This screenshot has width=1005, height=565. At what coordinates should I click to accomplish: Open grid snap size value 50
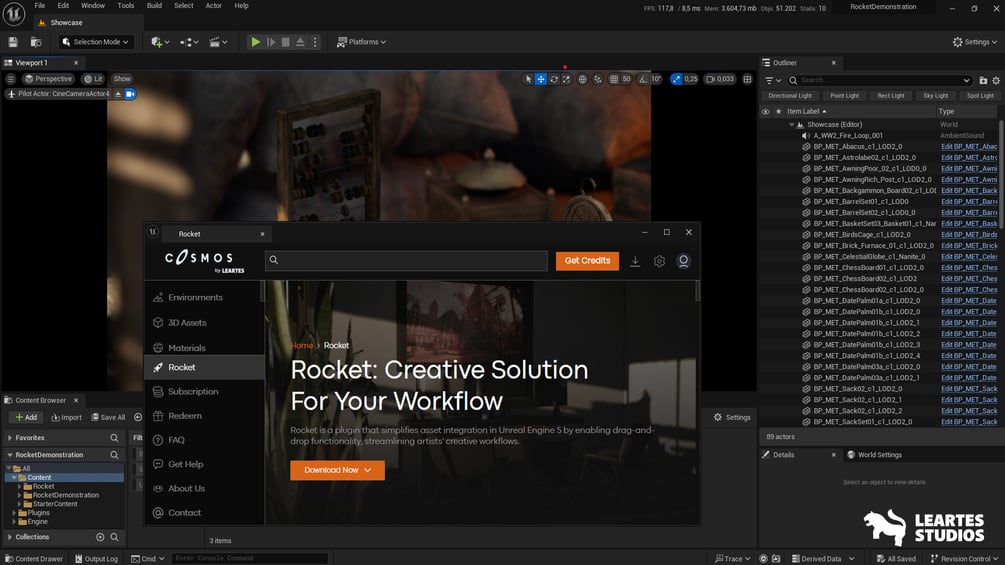626,79
